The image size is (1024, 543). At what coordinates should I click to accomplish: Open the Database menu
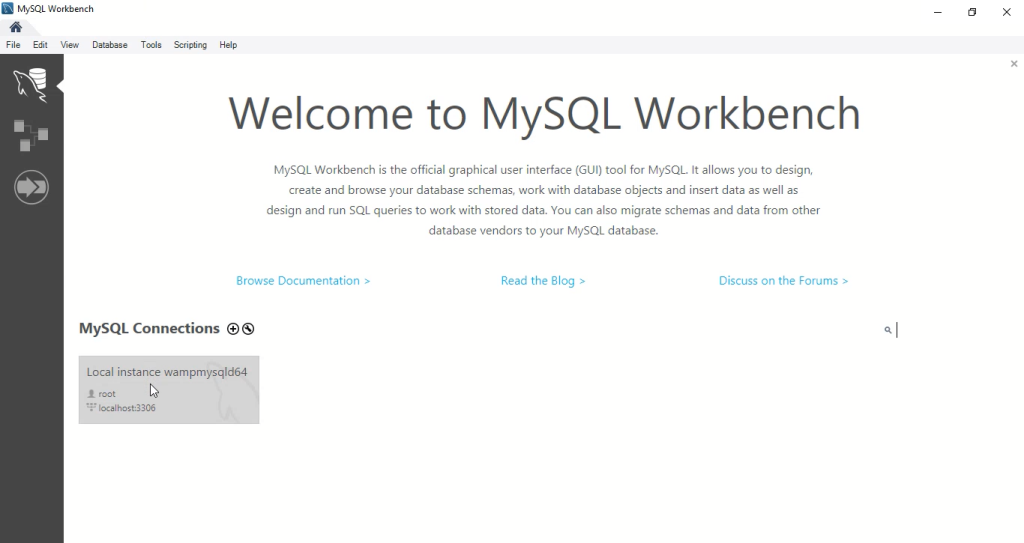point(110,45)
